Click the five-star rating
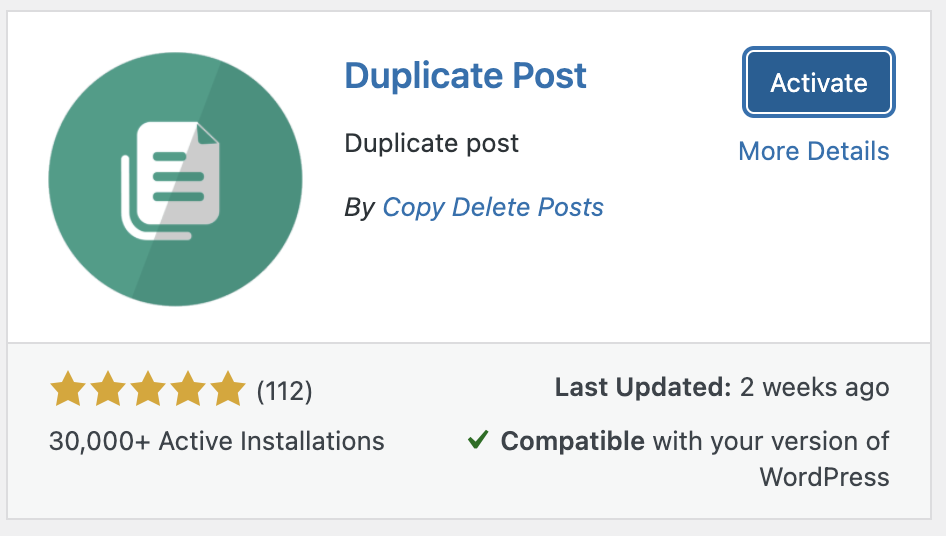Screen dimensions: 946x536 (x=148, y=389)
